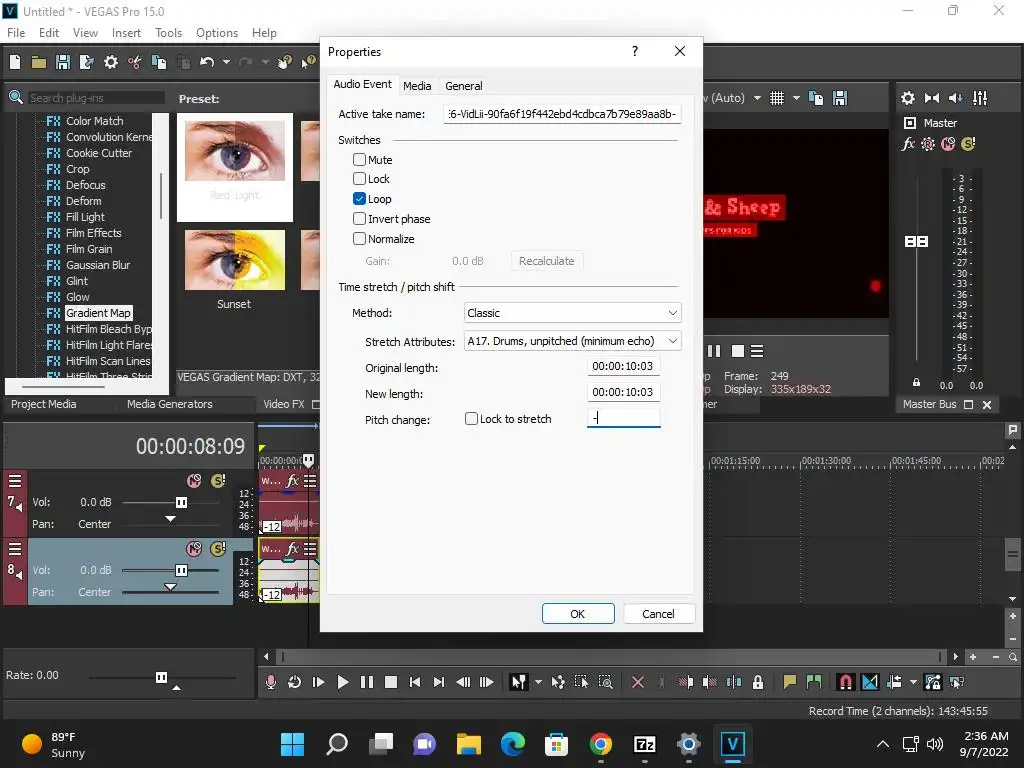
Task: Adjust the playback Rate slider
Action: point(161,677)
